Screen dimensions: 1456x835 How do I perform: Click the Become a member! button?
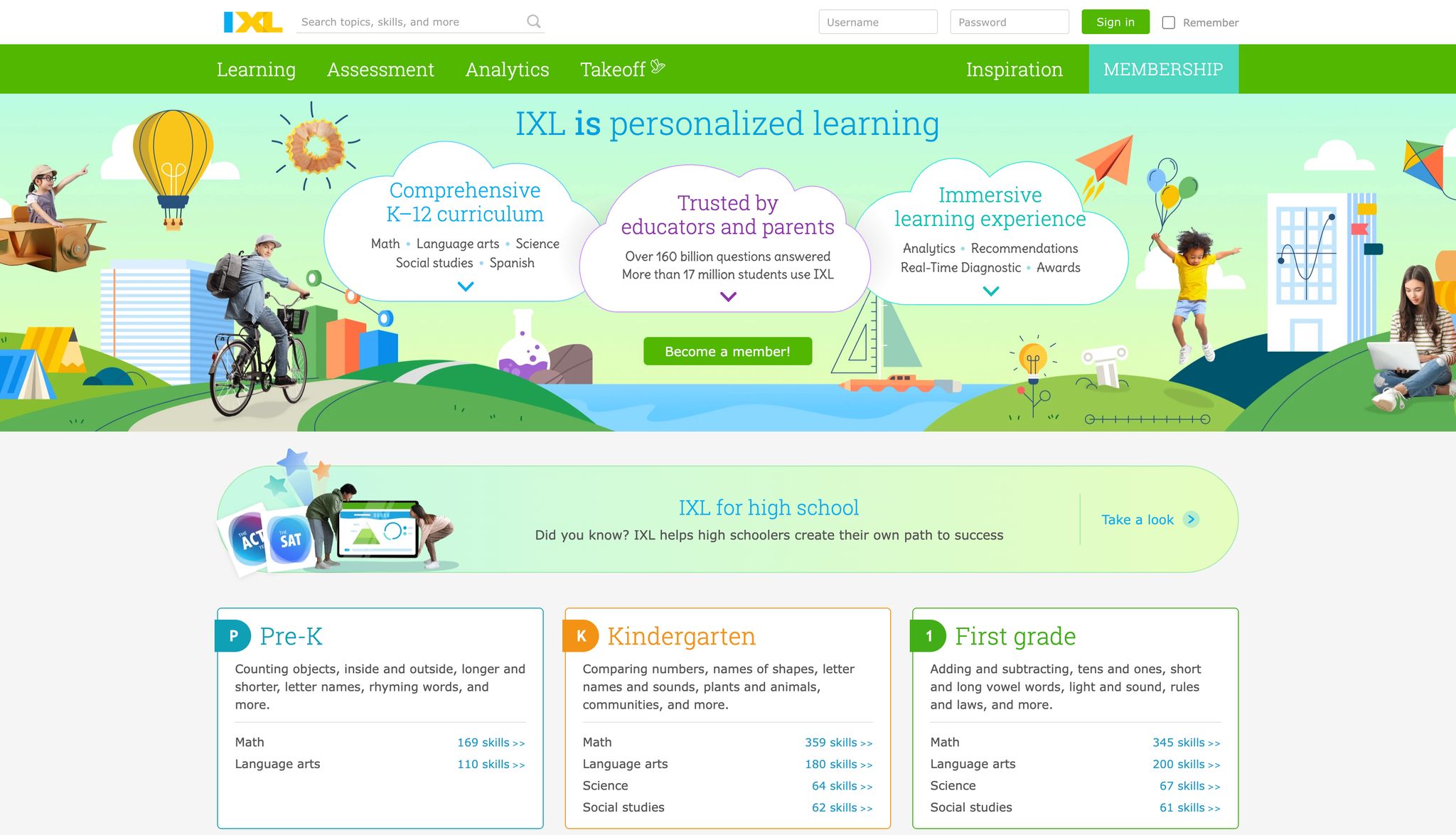click(x=727, y=351)
